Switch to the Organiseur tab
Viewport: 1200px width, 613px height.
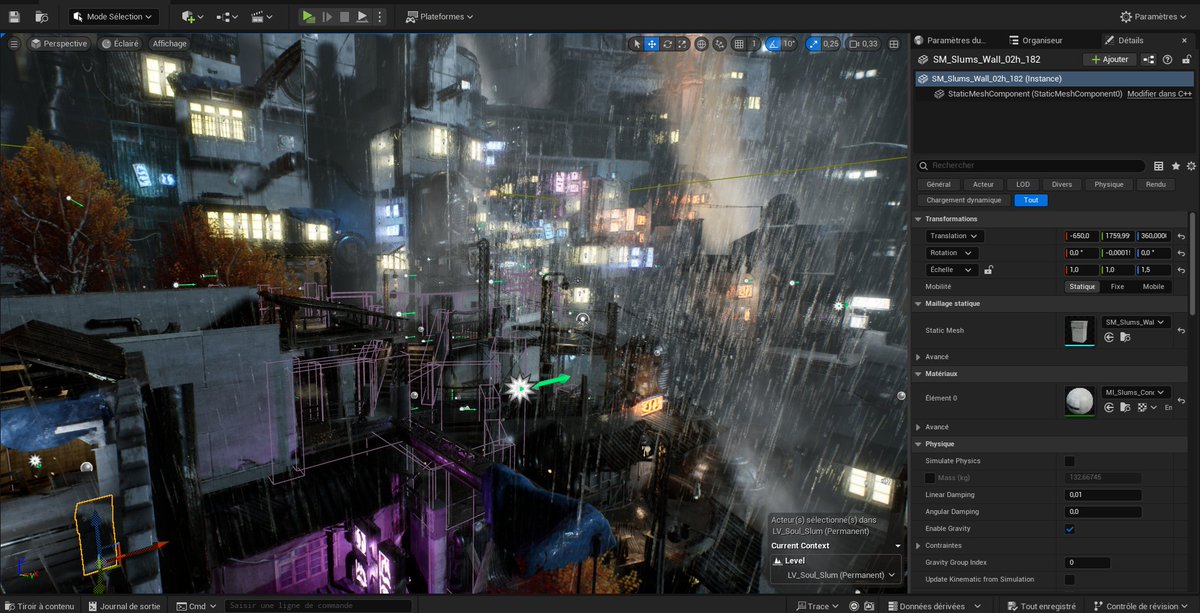(x=1035, y=40)
